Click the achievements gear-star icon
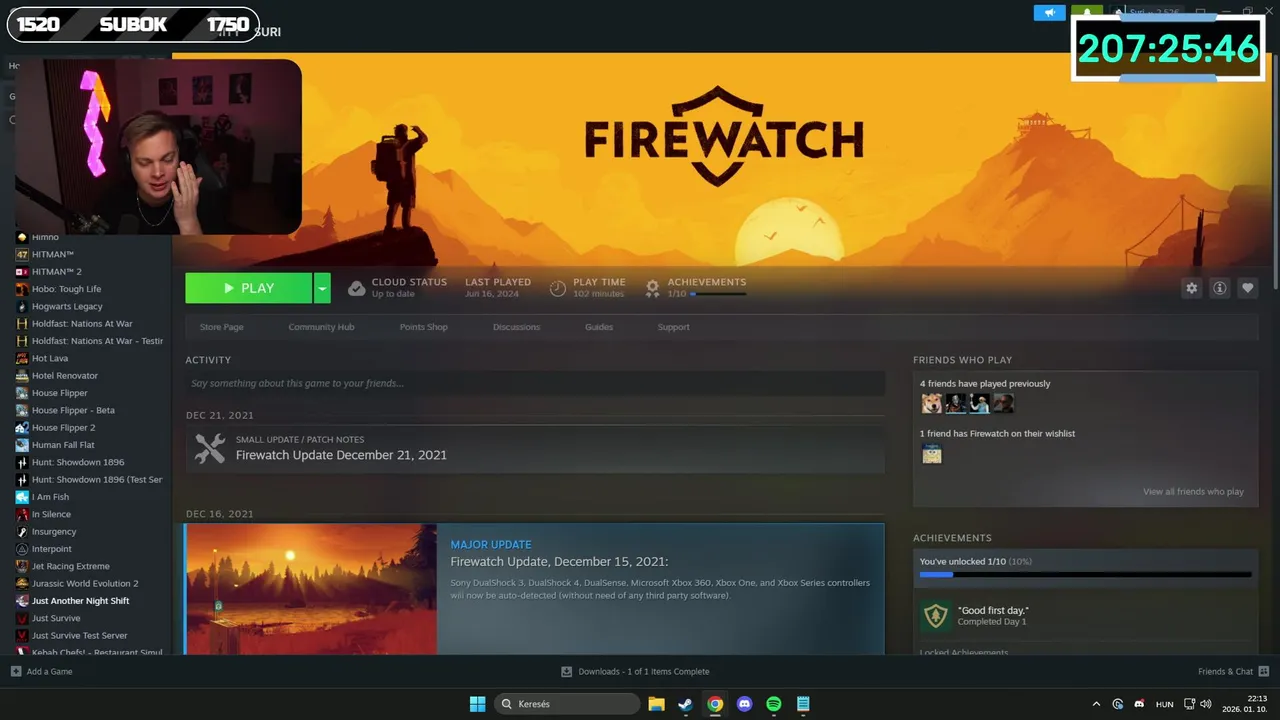Image resolution: width=1280 pixels, height=720 pixels. click(x=652, y=288)
